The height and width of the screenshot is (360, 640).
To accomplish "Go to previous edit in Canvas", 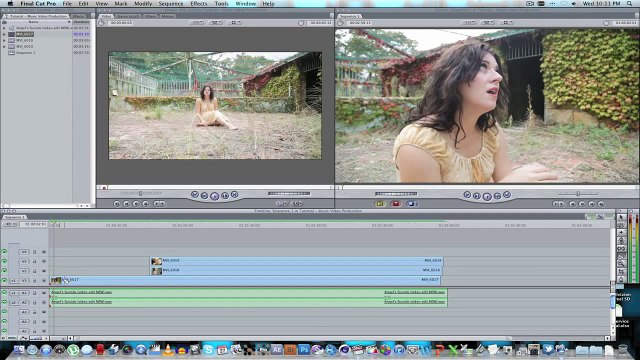I will pos(468,195).
